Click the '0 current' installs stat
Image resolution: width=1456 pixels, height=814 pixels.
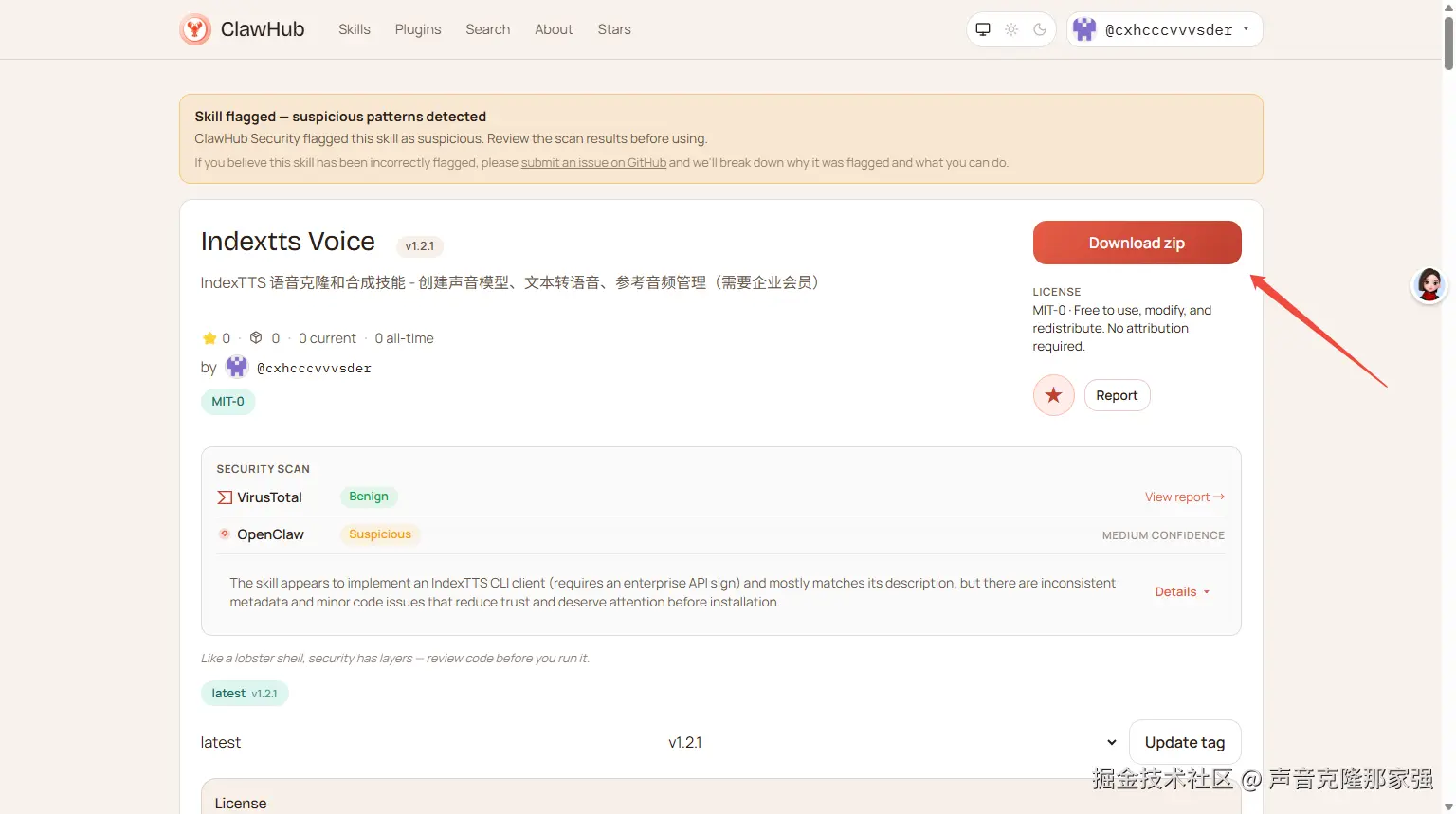click(x=327, y=338)
